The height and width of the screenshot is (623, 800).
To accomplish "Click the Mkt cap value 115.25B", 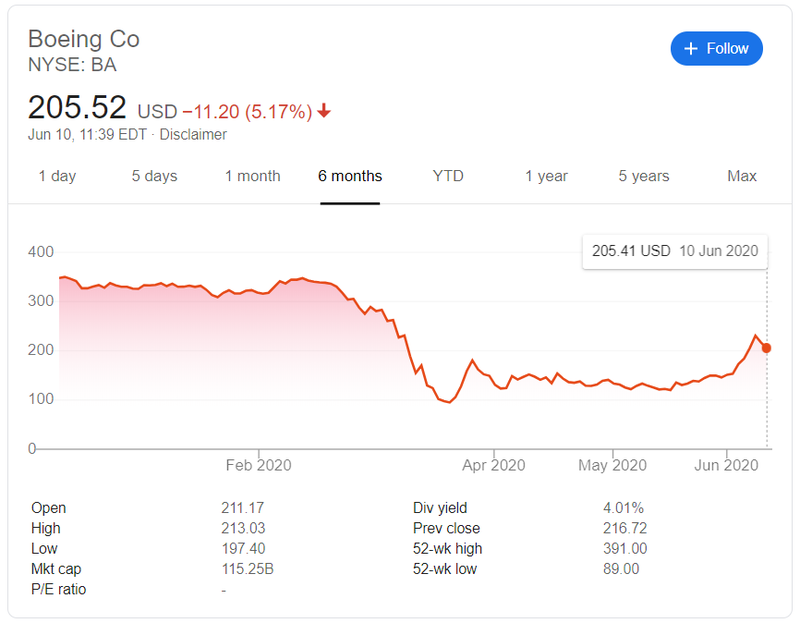I will coord(246,569).
